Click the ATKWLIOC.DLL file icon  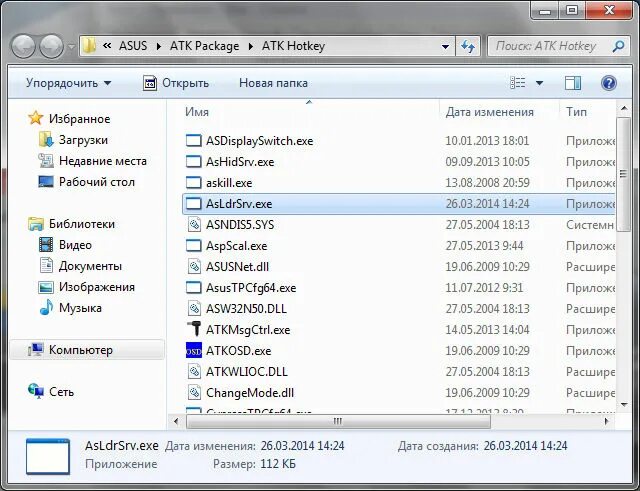(193, 372)
